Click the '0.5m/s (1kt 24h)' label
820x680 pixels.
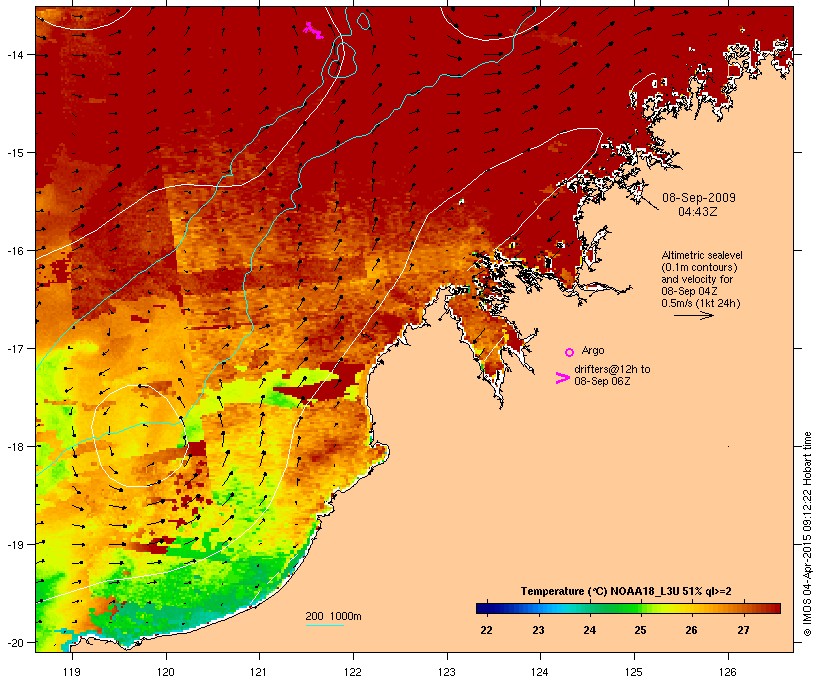701,303
